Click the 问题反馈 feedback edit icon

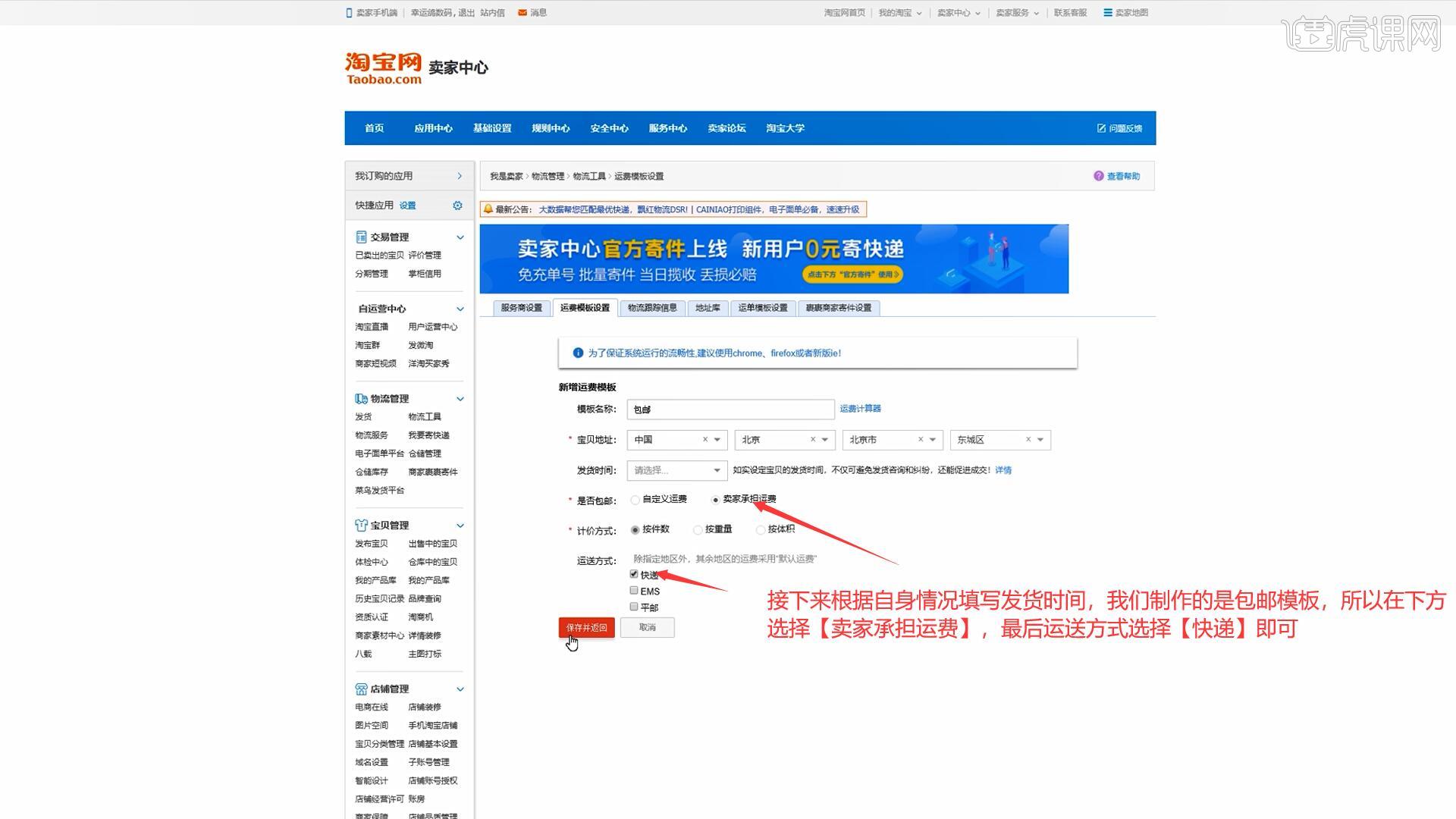point(1101,128)
